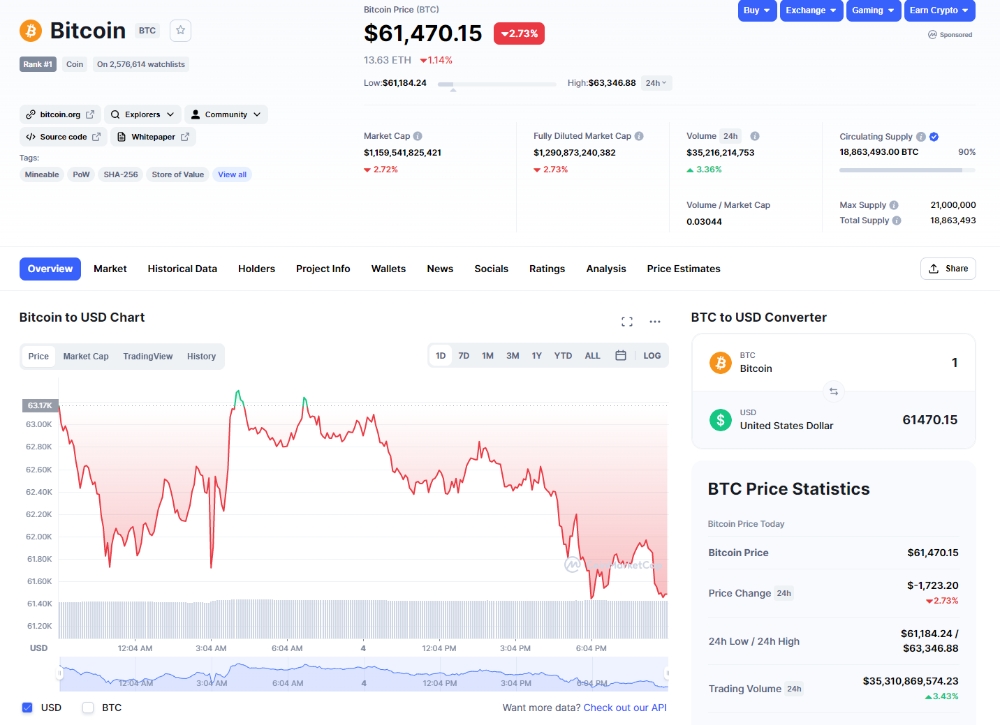Image resolution: width=1000 pixels, height=725 pixels.
Task: Open the Socials tab
Action: pyautogui.click(x=491, y=268)
